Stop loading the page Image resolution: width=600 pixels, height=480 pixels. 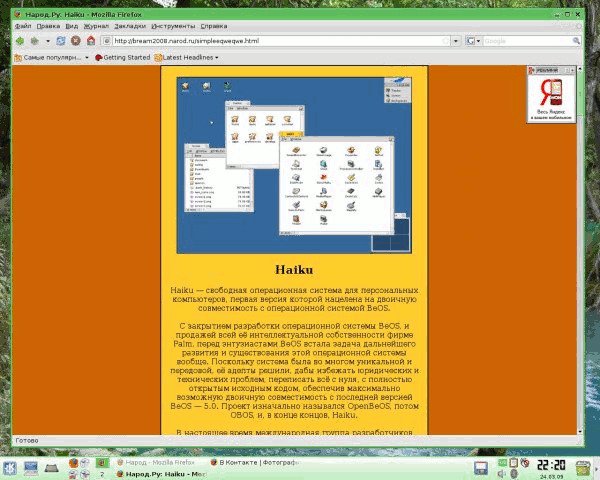pyautogui.click(x=76, y=41)
